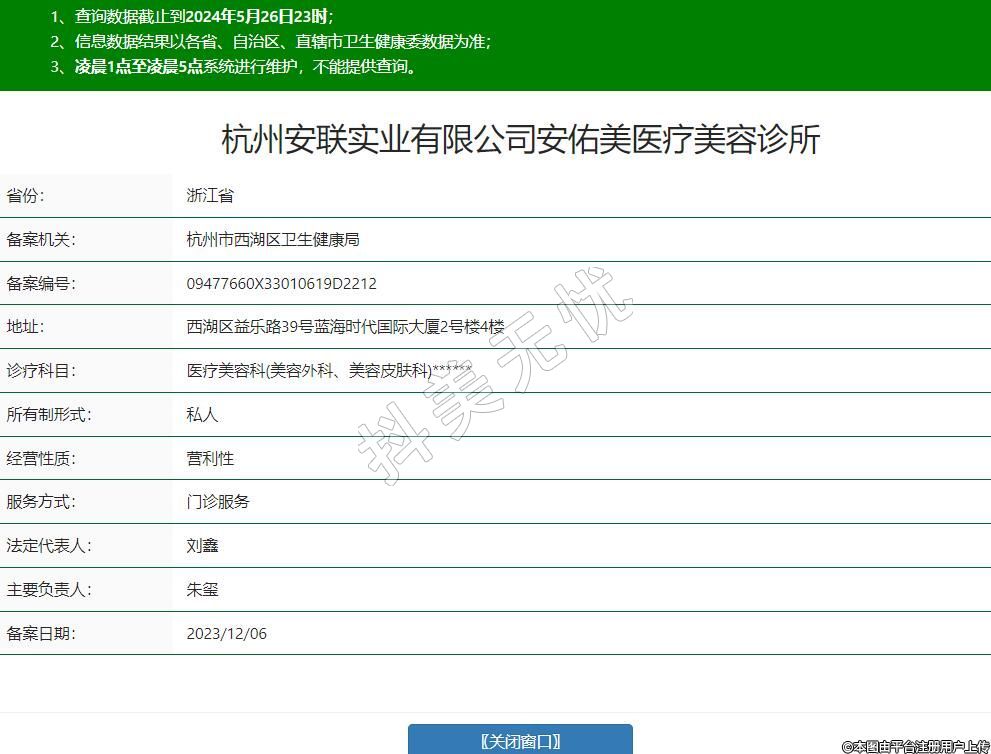
Task: Click the 备案日期 value 2023/12/06
Action: pos(226,634)
